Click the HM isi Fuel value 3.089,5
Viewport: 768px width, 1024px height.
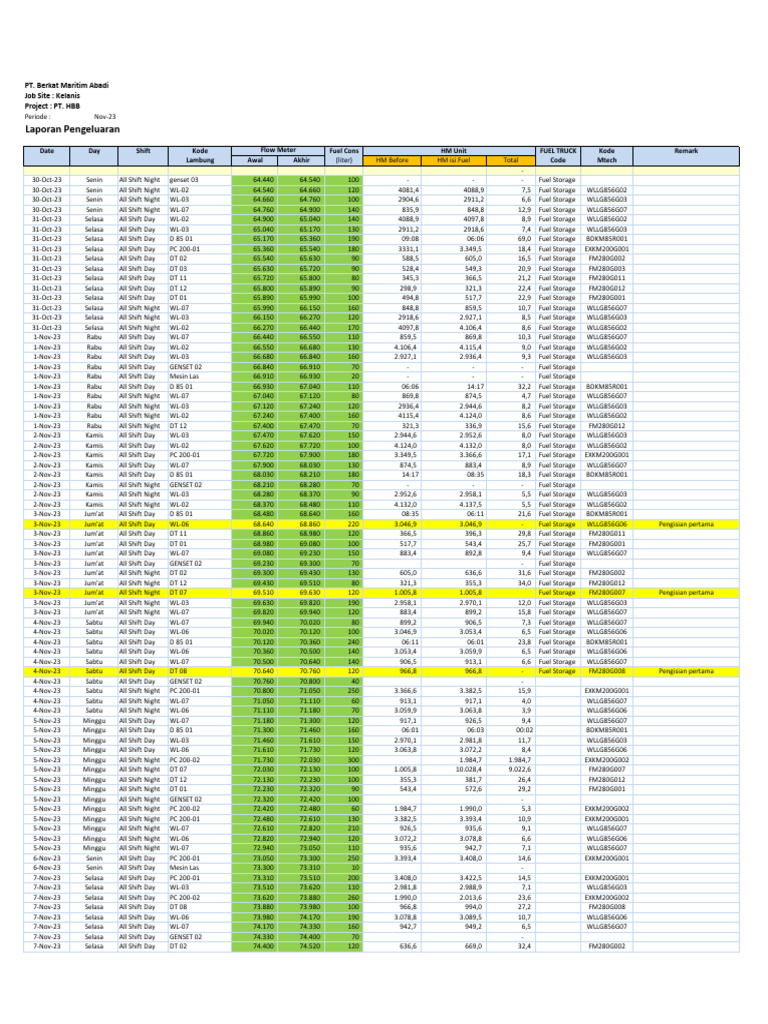[x=471, y=917]
